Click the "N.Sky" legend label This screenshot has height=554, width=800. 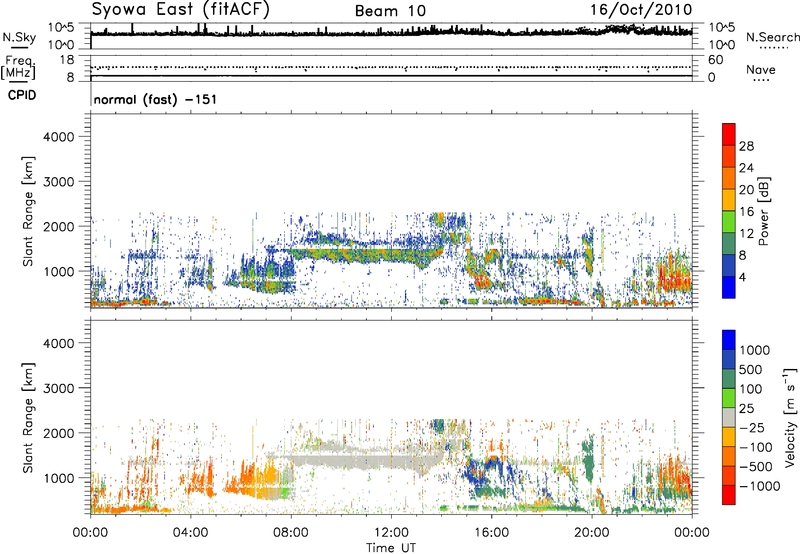tap(19, 37)
